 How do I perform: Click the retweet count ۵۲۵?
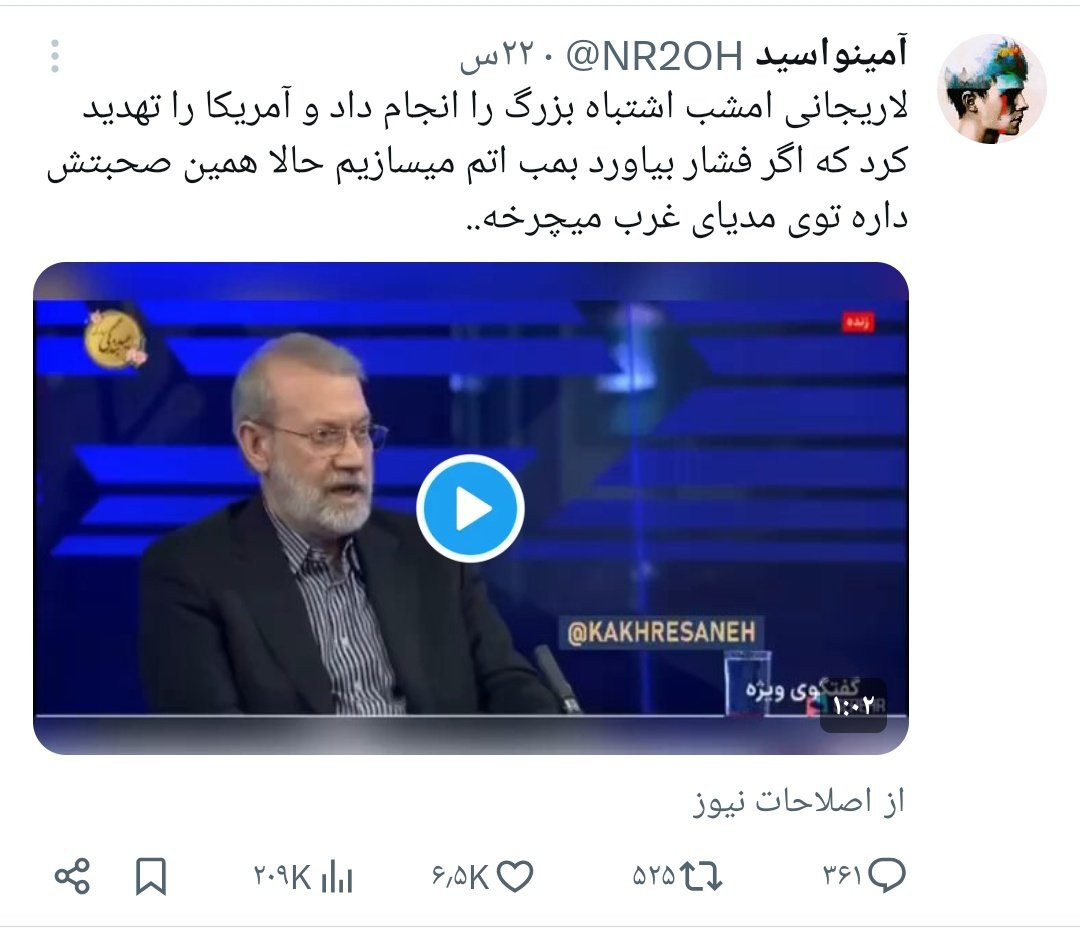[x=654, y=876]
